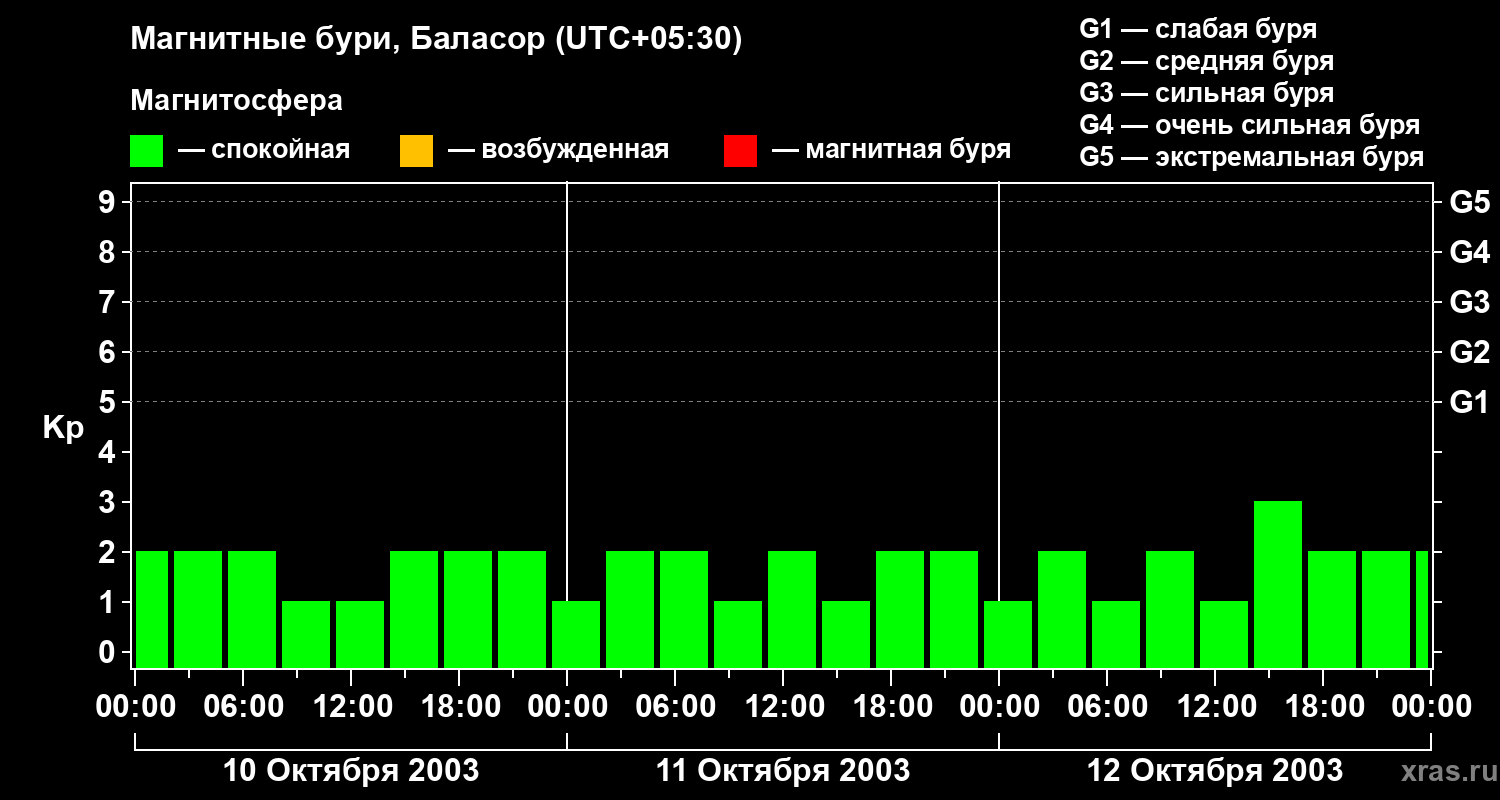Click the right-axis G2 scale label
The height and width of the screenshot is (800, 1500).
click(1469, 352)
